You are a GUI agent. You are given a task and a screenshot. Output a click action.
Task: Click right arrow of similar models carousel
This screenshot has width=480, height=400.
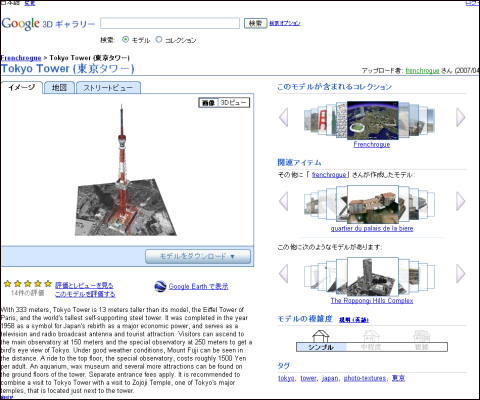pos(460,273)
